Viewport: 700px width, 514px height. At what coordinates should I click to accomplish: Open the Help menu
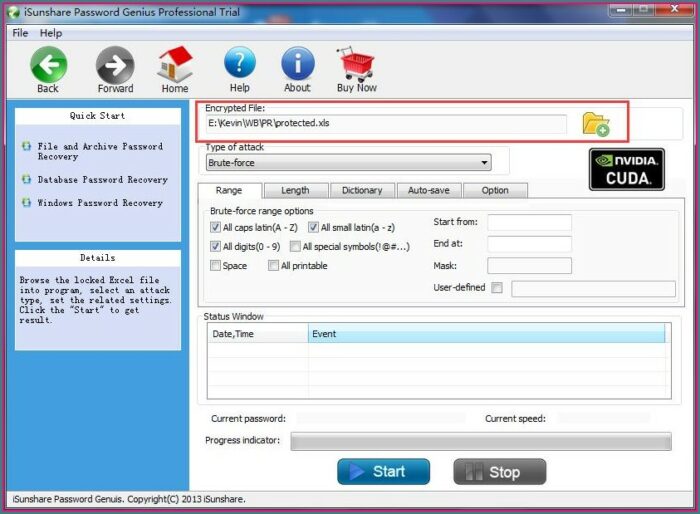pos(51,33)
